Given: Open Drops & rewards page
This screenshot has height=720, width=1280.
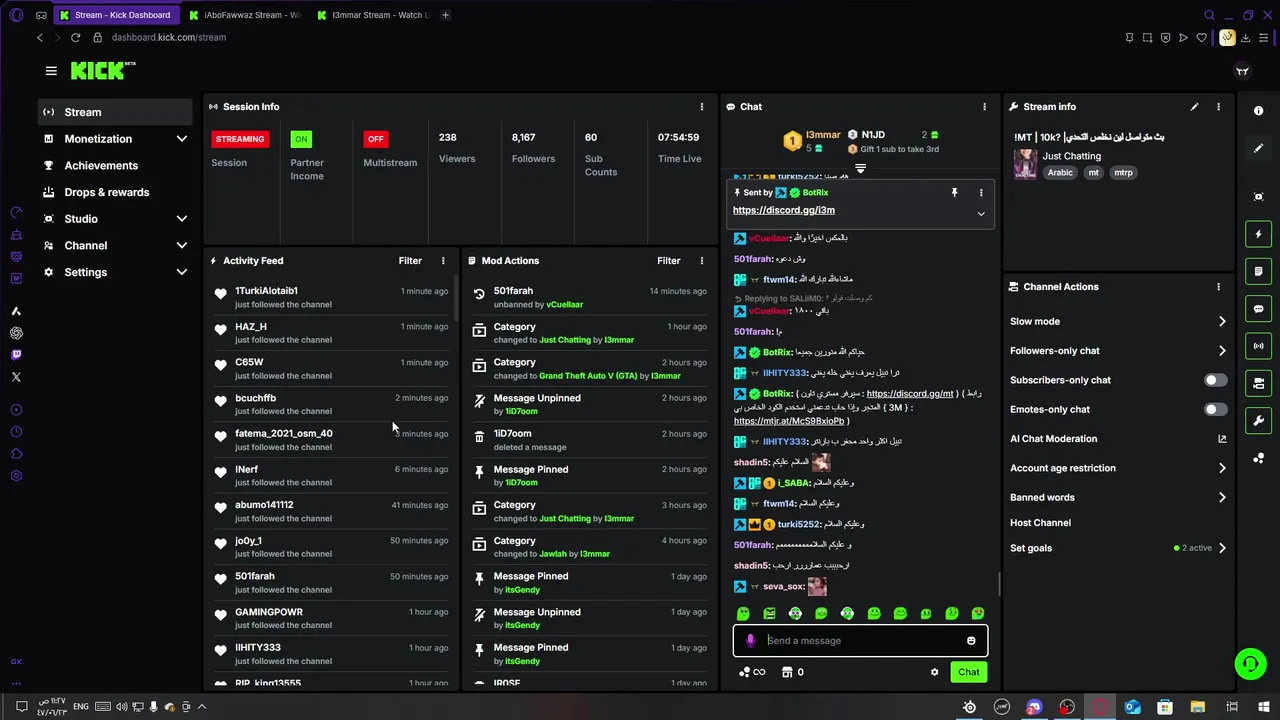Looking at the screenshot, I should coord(116,192).
